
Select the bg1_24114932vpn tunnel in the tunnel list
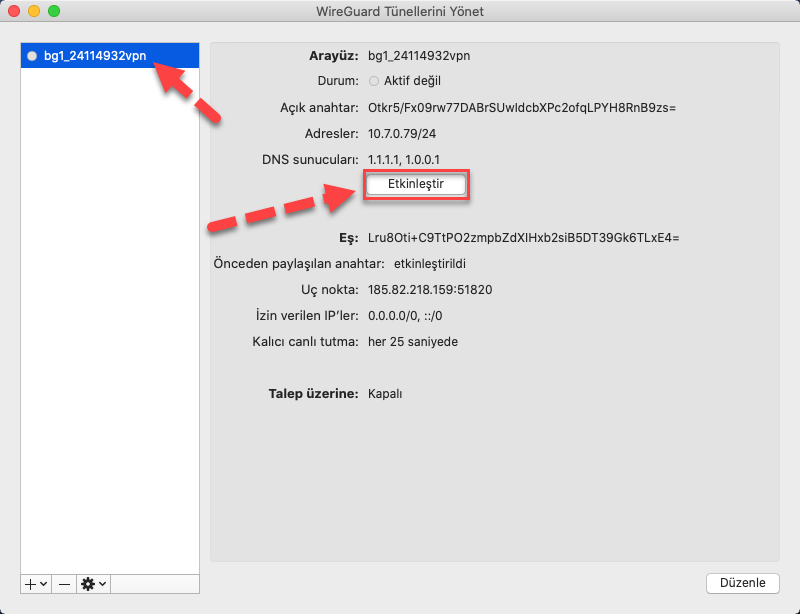[x=110, y=56]
